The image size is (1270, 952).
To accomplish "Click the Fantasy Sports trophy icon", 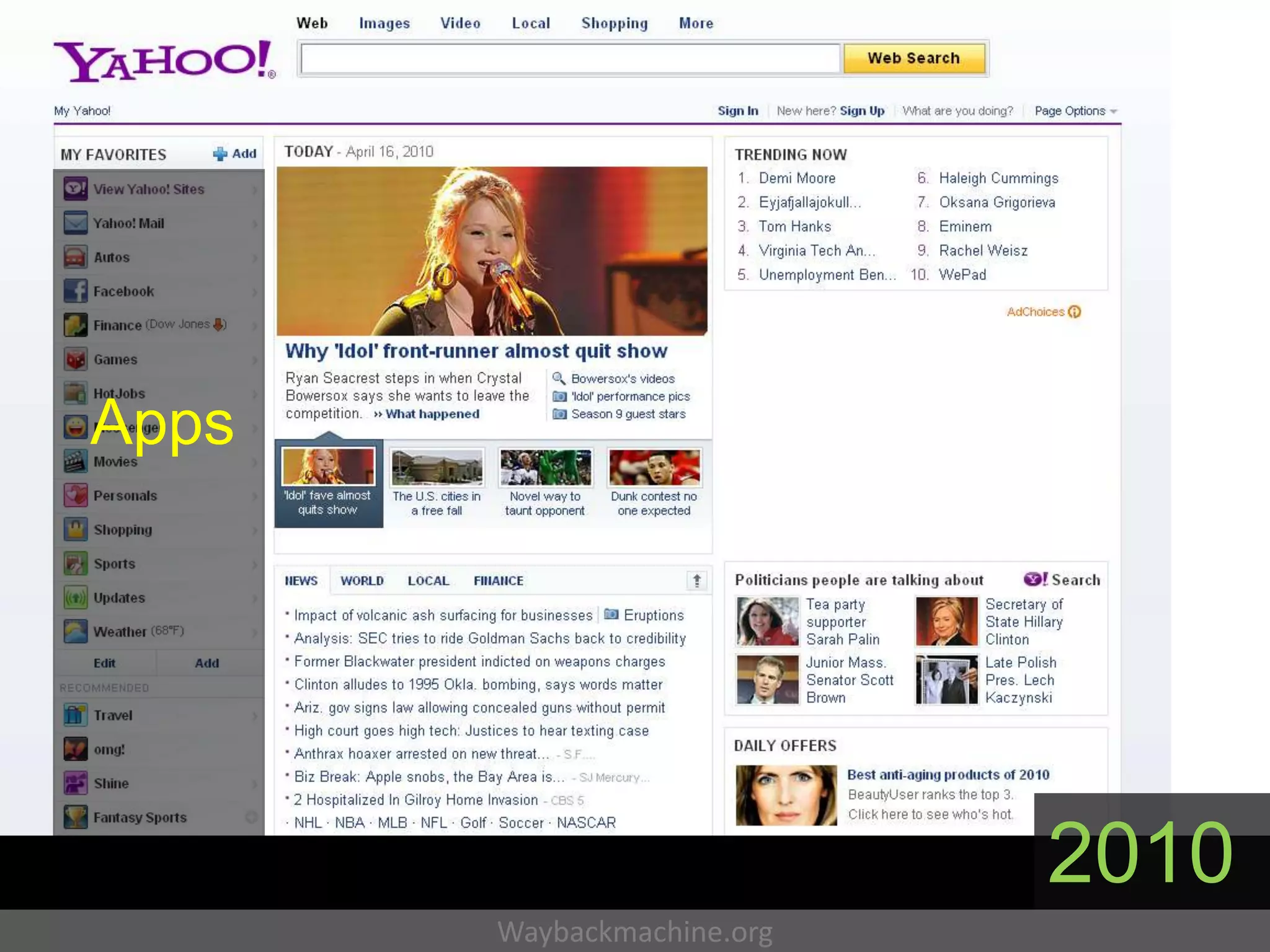I will (x=76, y=818).
